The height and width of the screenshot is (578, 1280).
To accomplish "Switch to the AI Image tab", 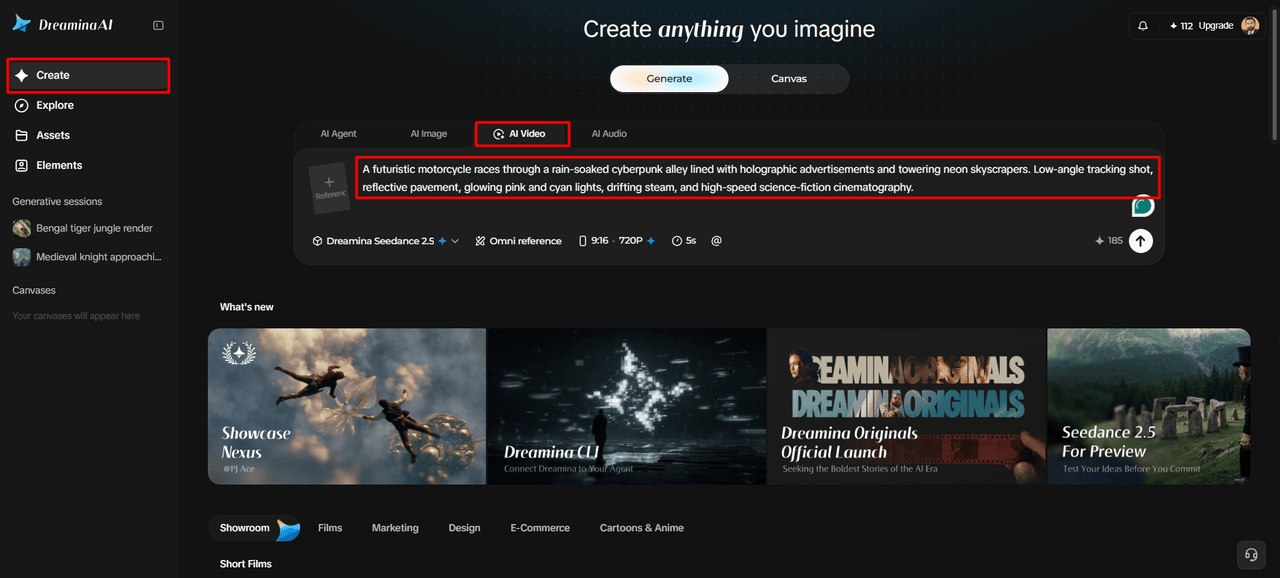I will [428, 134].
